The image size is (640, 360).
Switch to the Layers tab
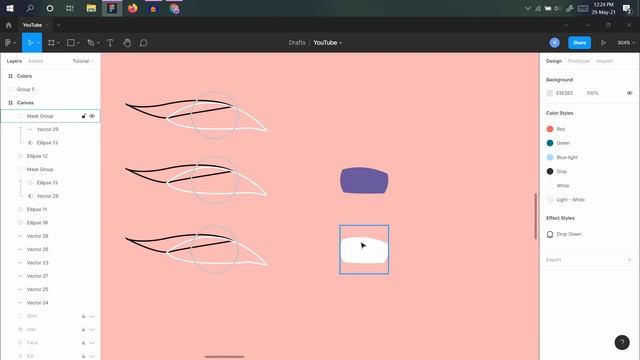coord(14,61)
